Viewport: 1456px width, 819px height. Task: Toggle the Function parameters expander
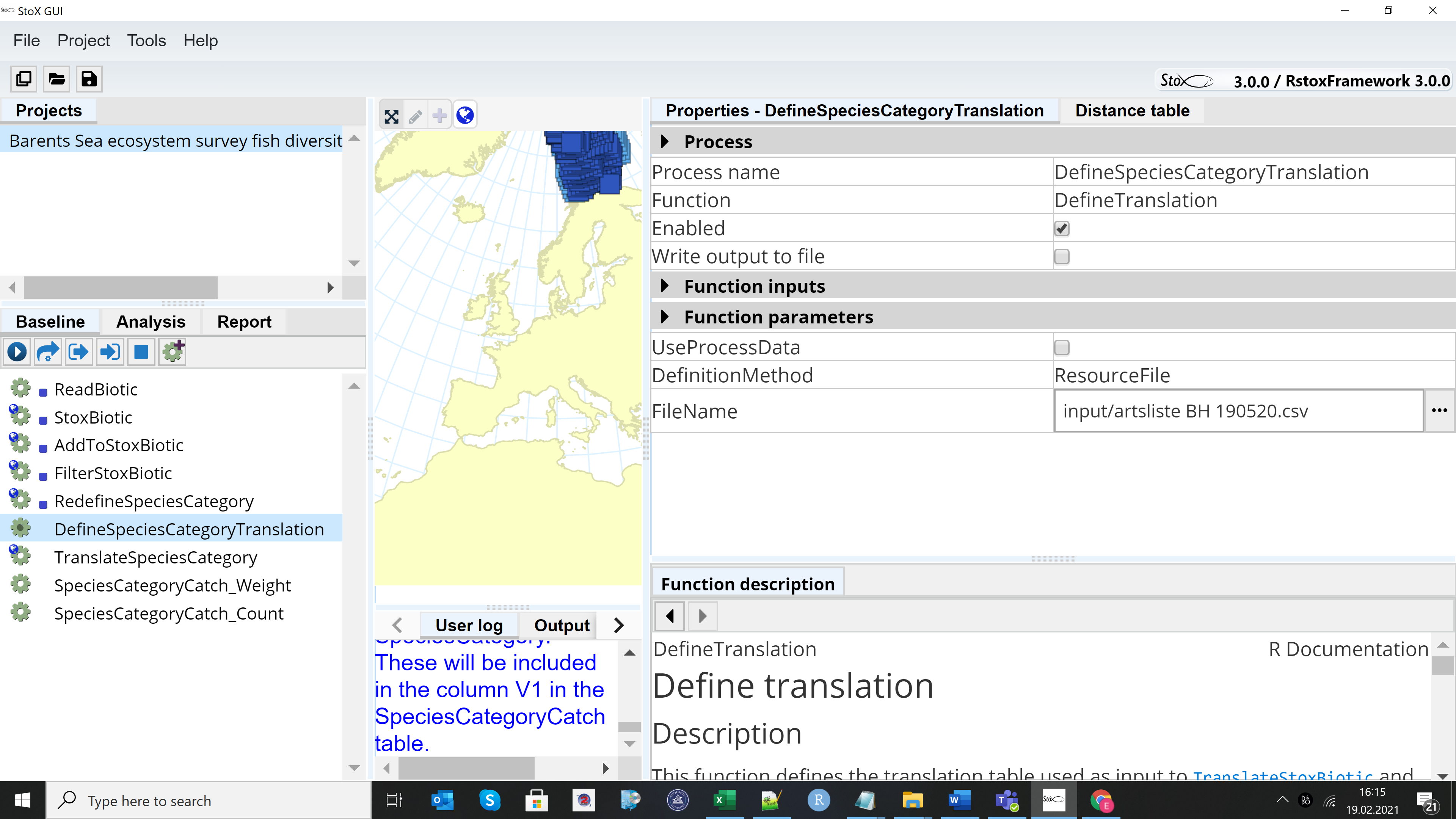pos(665,317)
